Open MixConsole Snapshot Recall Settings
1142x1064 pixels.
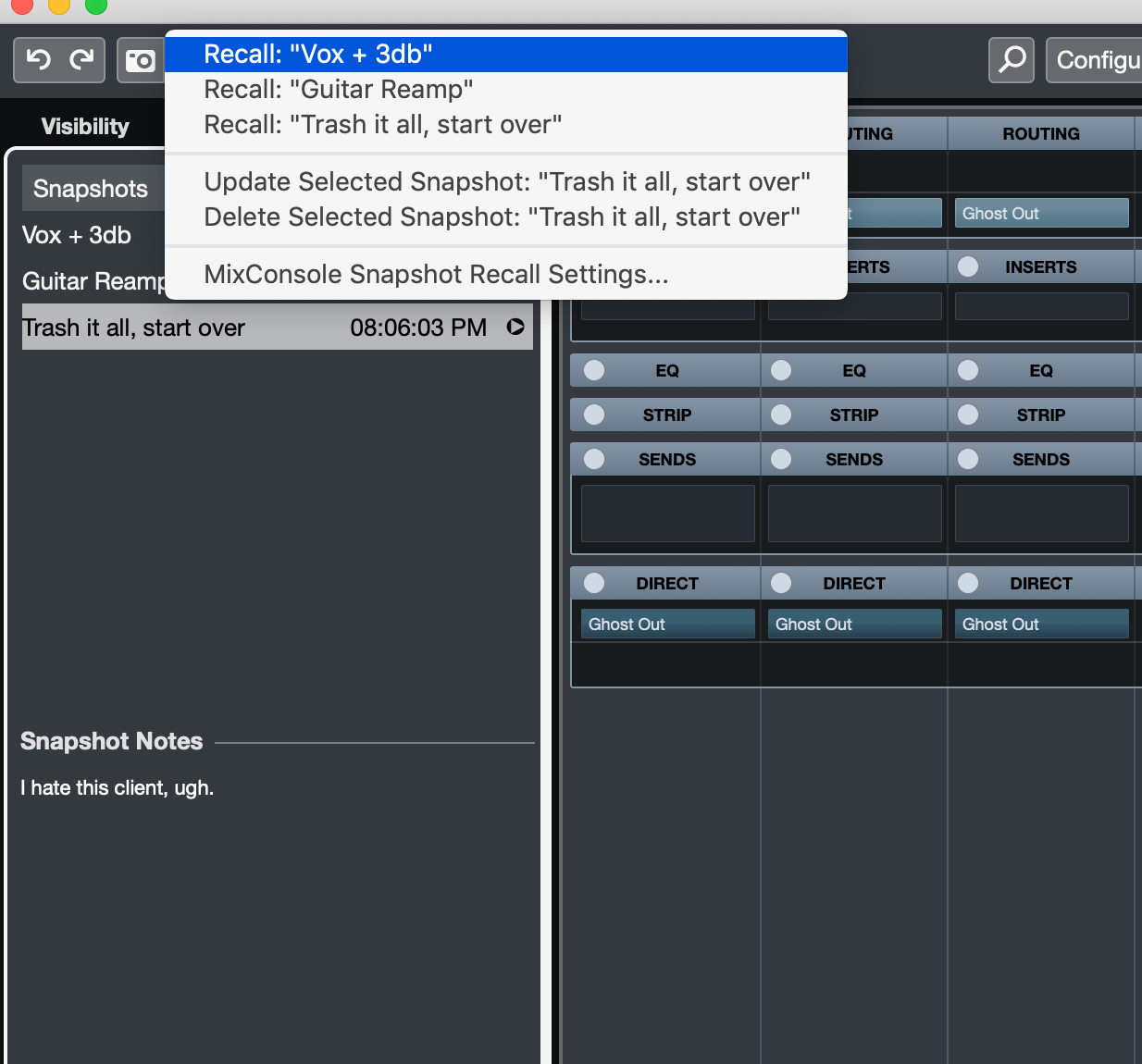pyautogui.click(x=436, y=274)
